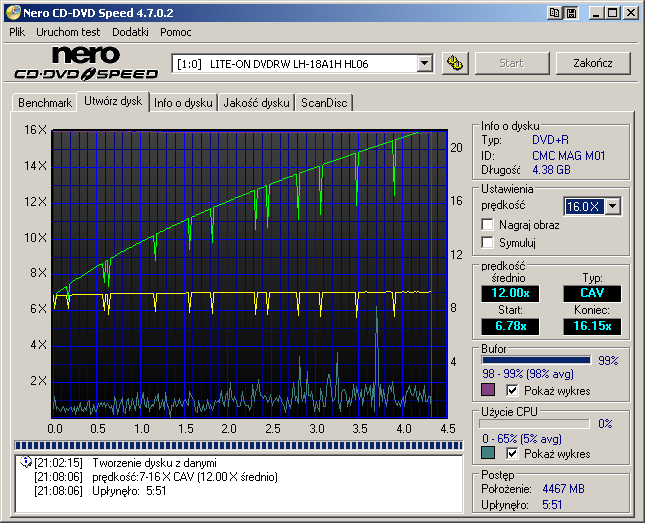This screenshot has height=523, width=645.
Task: Expand the 16.0X speed dropdown arrow
Action: tap(613, 206)
